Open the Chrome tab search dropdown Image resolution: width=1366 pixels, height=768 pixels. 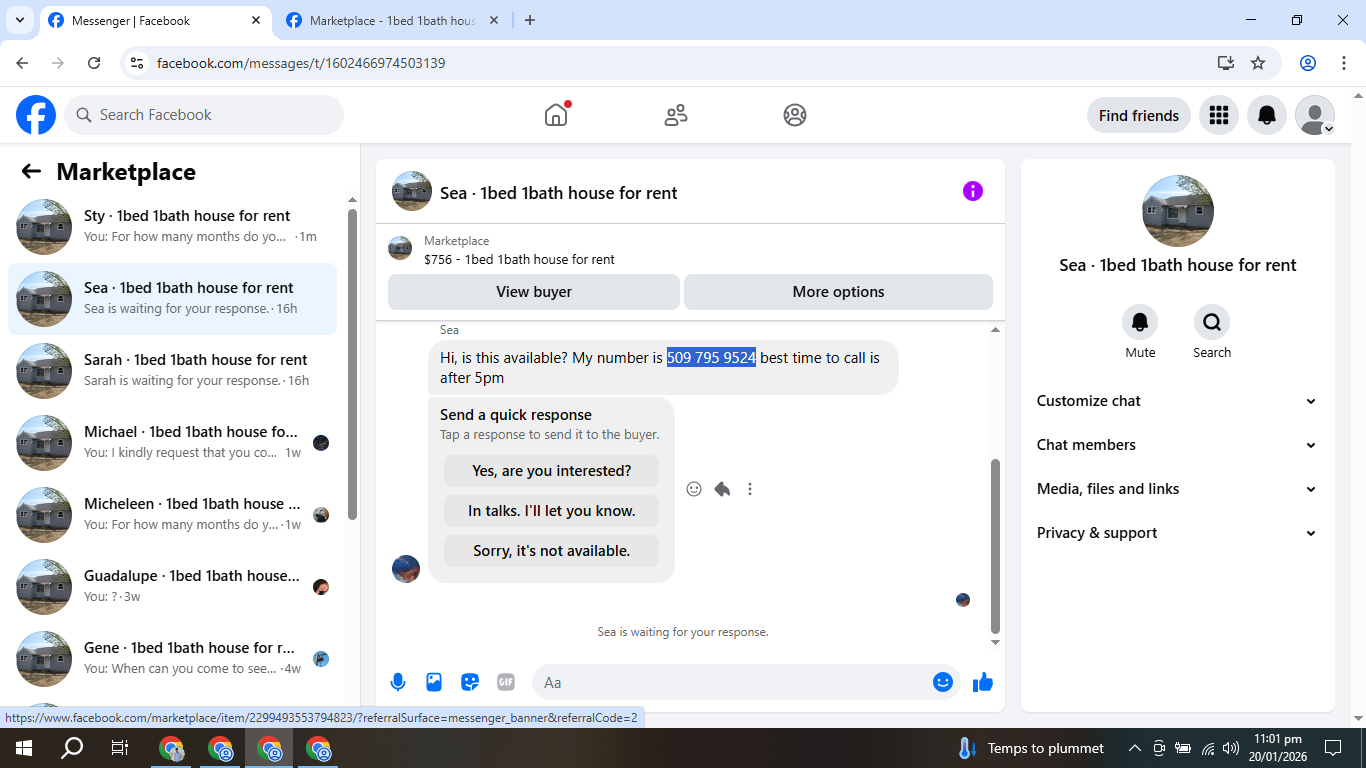[x=19, y=20]
